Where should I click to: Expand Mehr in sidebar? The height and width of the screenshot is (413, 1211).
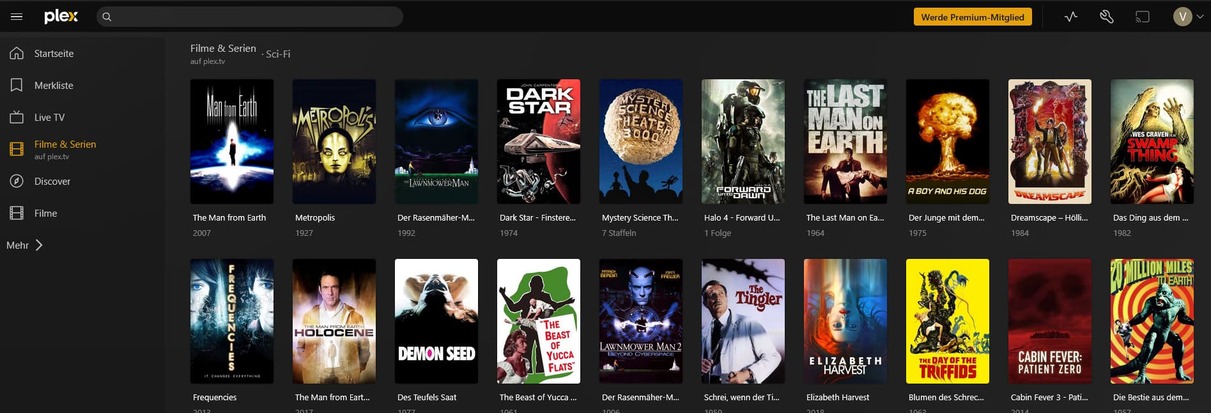click(24, 245)
